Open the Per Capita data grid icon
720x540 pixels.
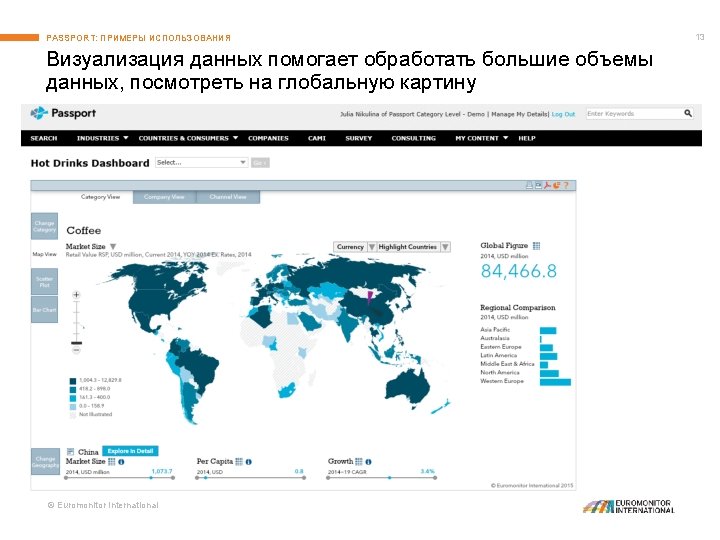[x=239, y=461]
